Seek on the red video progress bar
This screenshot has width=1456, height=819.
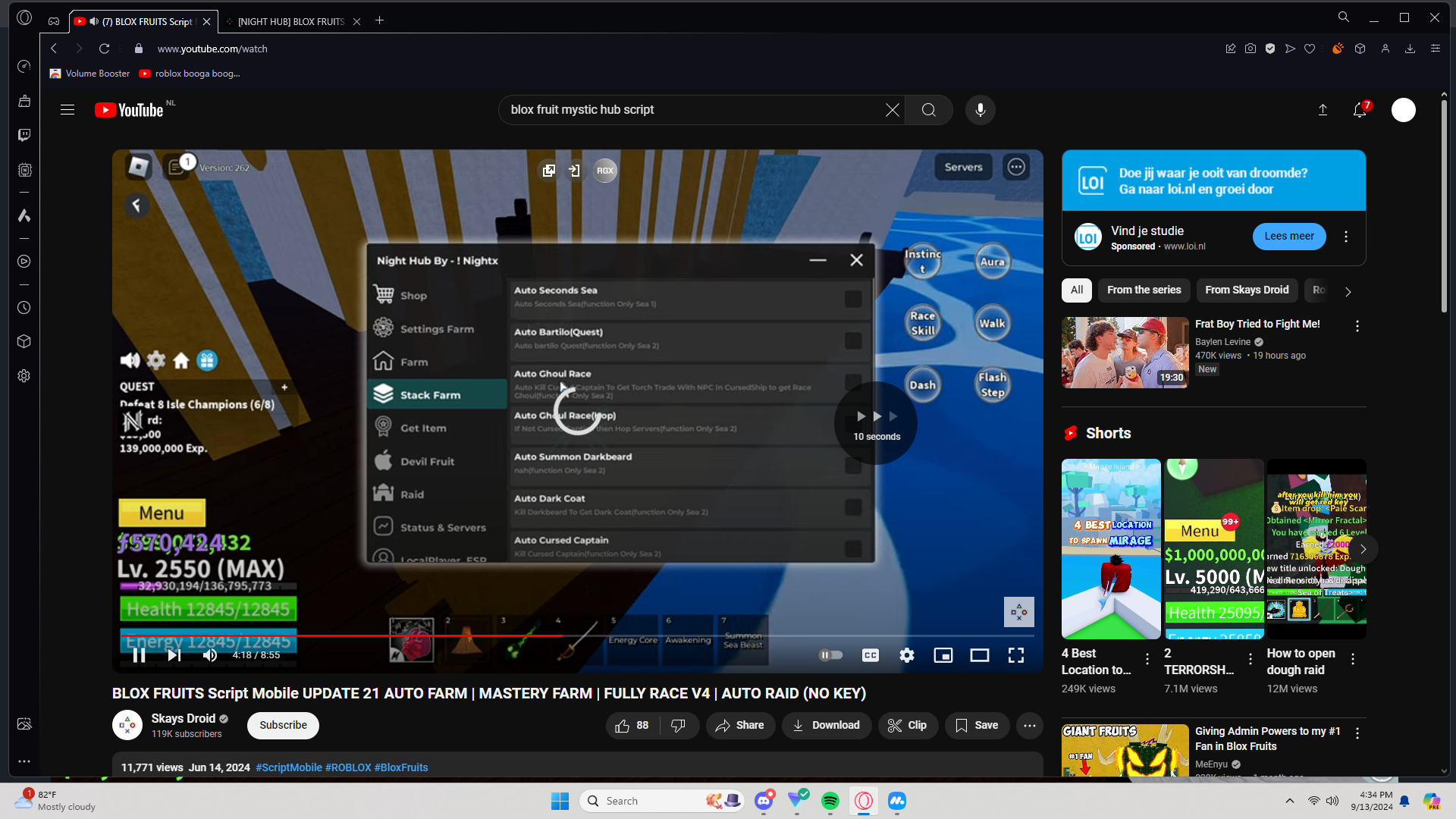(578, 635)
